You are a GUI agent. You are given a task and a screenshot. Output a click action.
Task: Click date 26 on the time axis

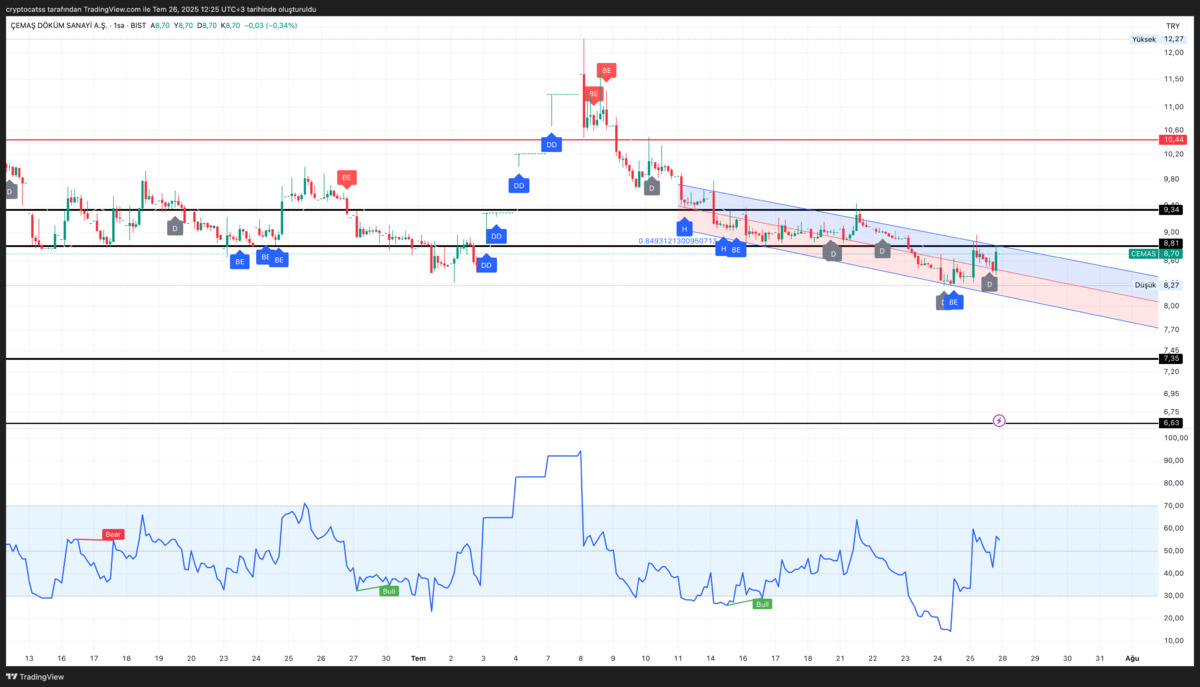(x=321, y=658)
